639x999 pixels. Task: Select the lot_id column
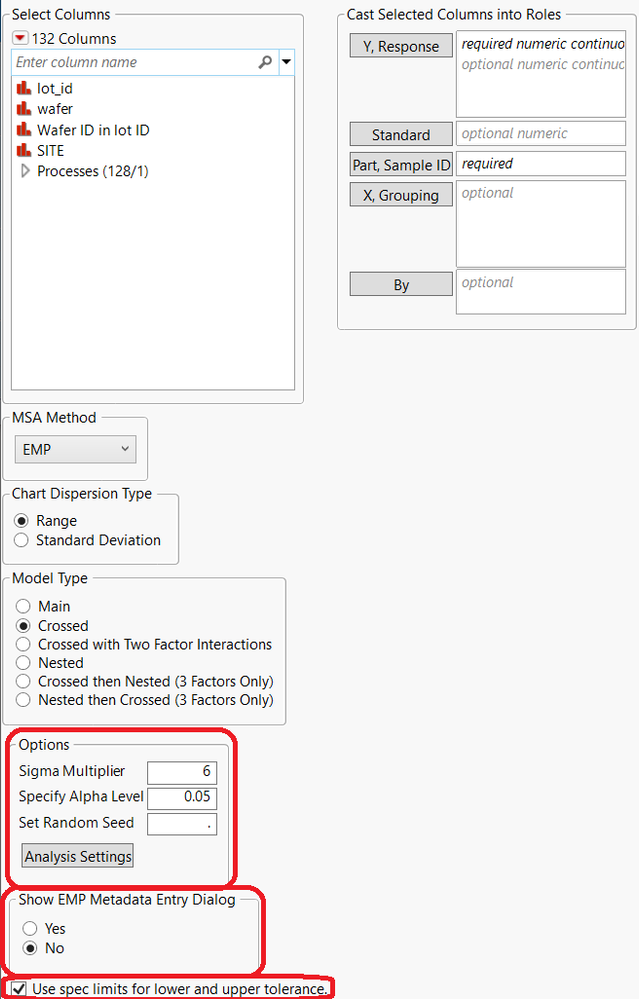click(x=55, y=88)
